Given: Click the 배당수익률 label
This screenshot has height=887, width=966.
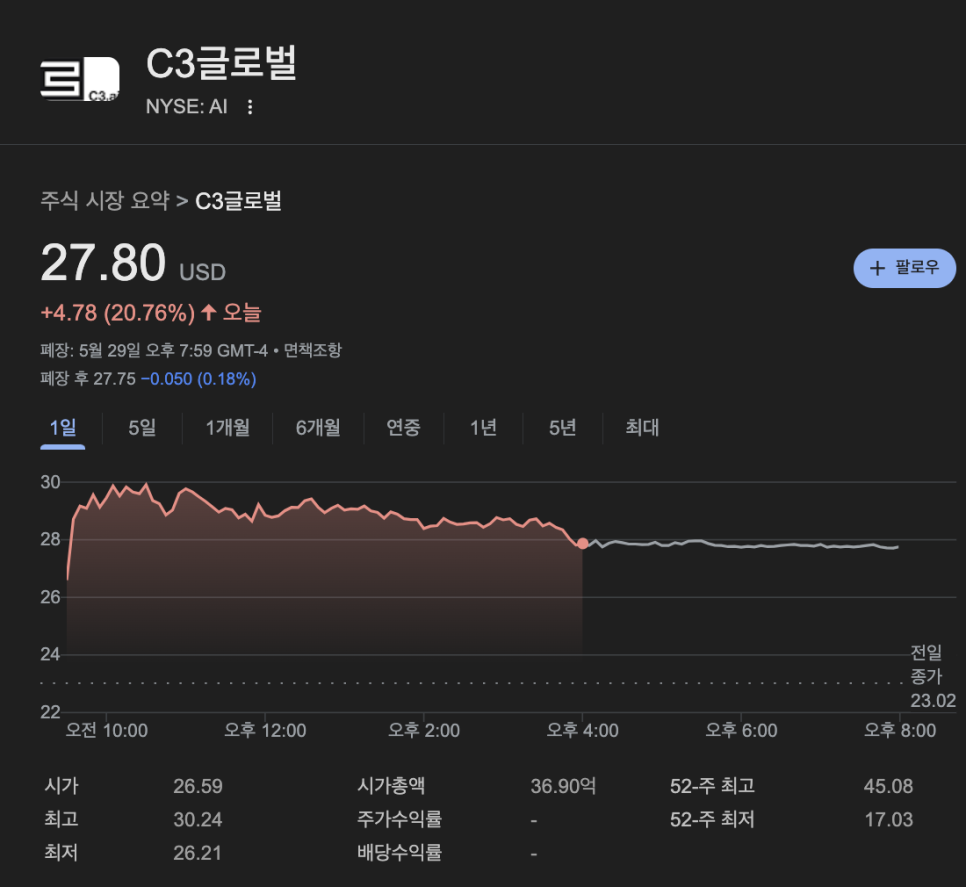Looking at the screenshot, I should [x=399, y=853].
